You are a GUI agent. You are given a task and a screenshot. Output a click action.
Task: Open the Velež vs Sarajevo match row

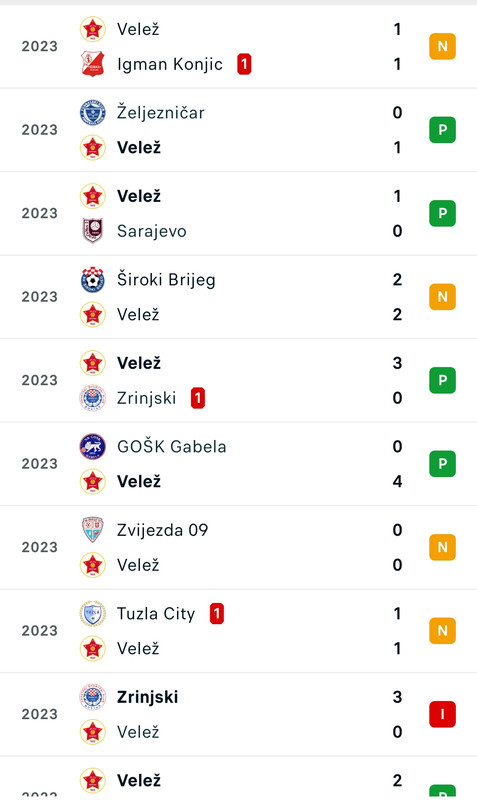[238, 213]
